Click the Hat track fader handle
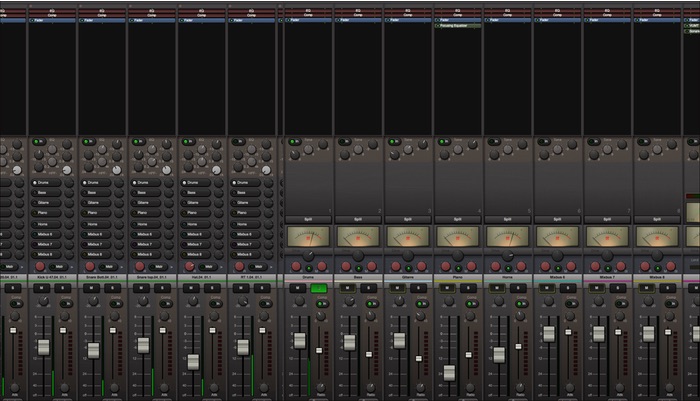The width and height of the screenshot is (700, 401). click(x=193, y=361)
